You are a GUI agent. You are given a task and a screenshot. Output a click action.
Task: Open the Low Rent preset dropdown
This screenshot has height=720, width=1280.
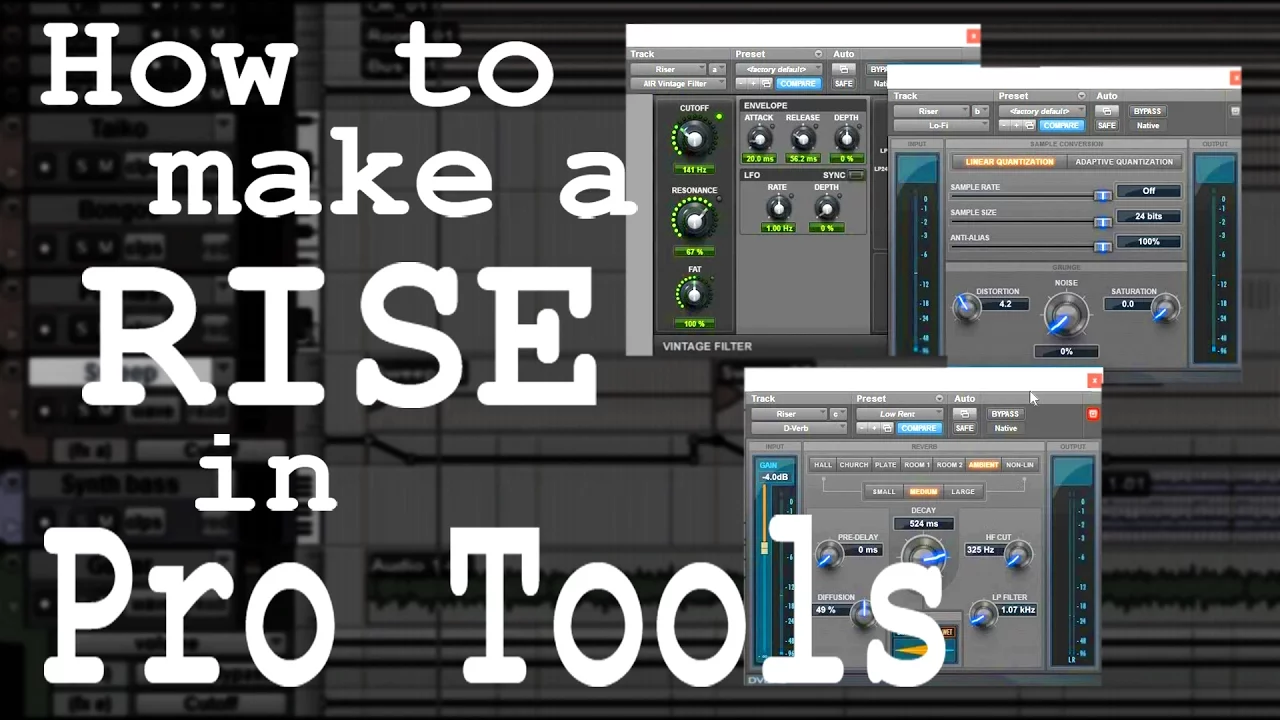899,414
